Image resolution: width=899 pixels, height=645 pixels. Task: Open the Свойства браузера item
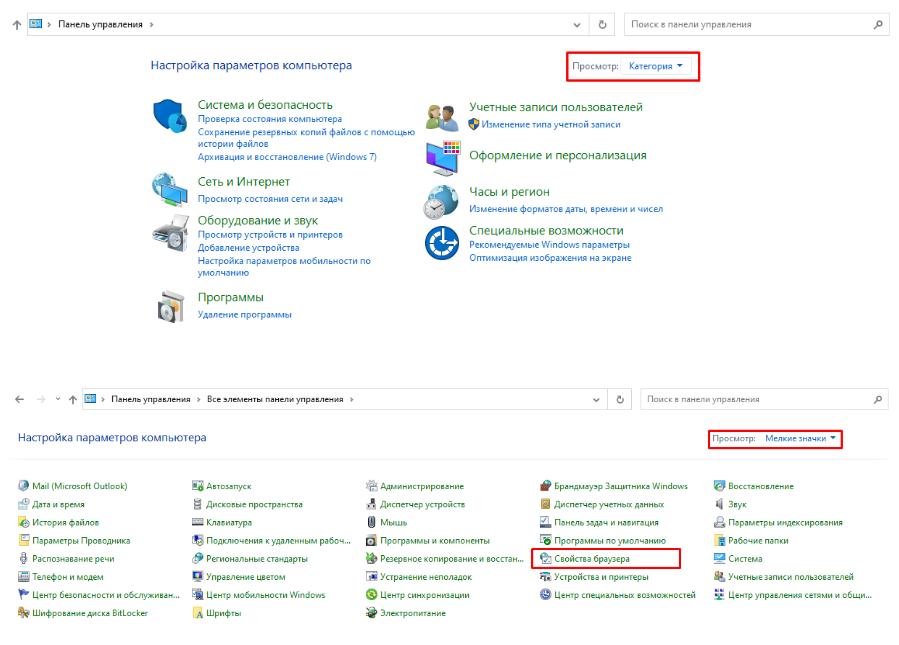(x=592, y=558)
